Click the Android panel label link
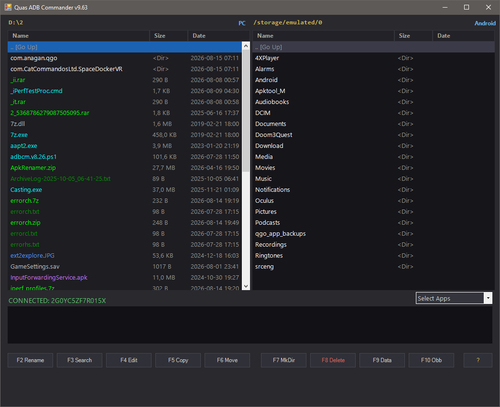 (485, 23)
